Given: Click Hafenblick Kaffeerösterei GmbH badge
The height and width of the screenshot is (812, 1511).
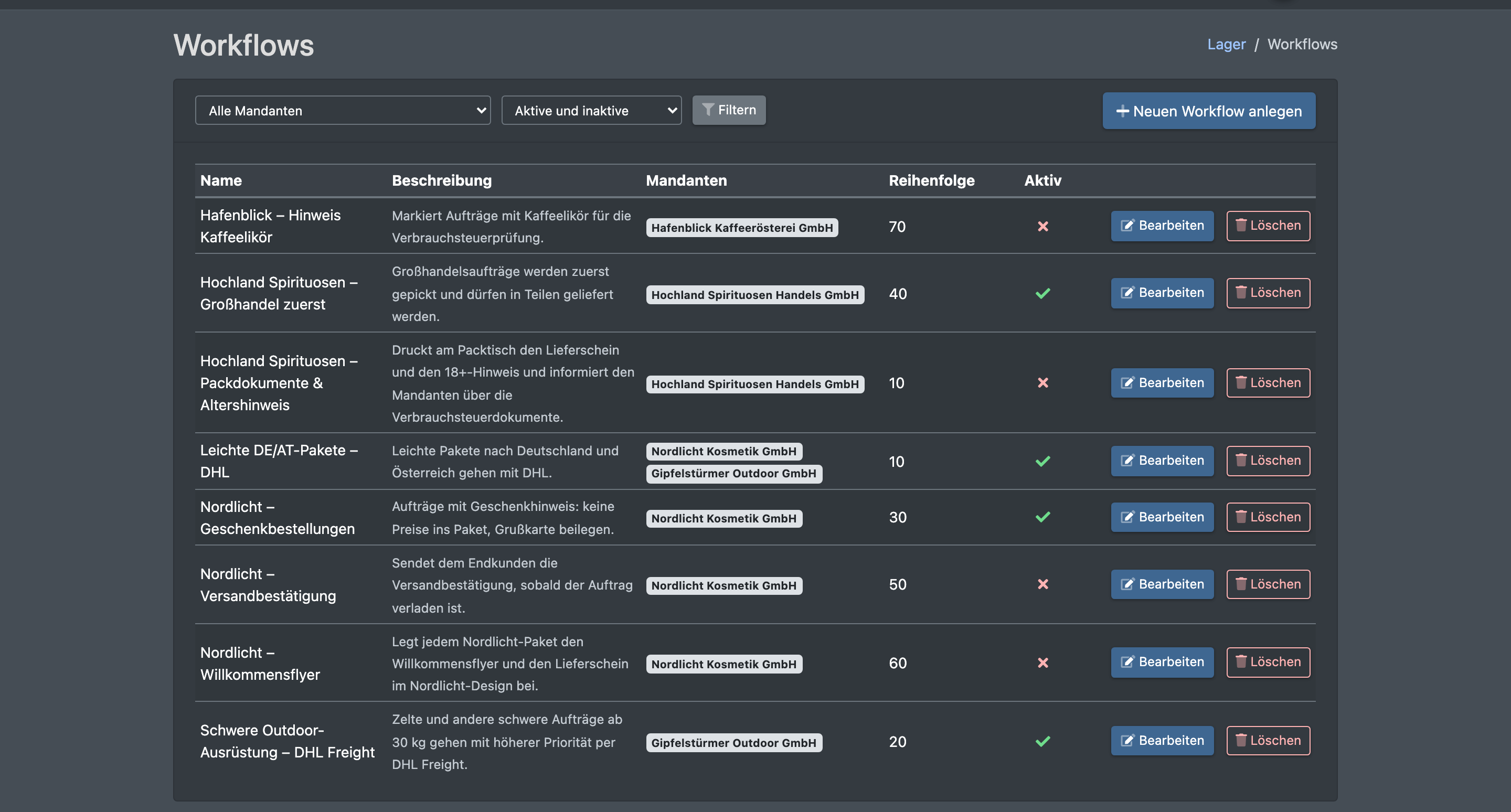Looking at the screenshot, I should click(741, 228).
